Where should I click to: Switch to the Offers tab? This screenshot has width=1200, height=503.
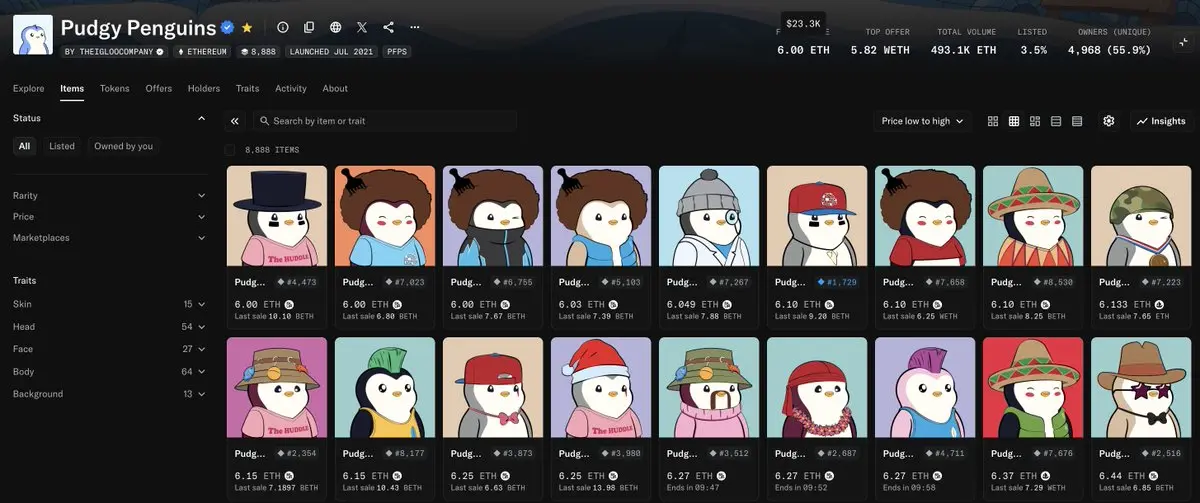159,89
